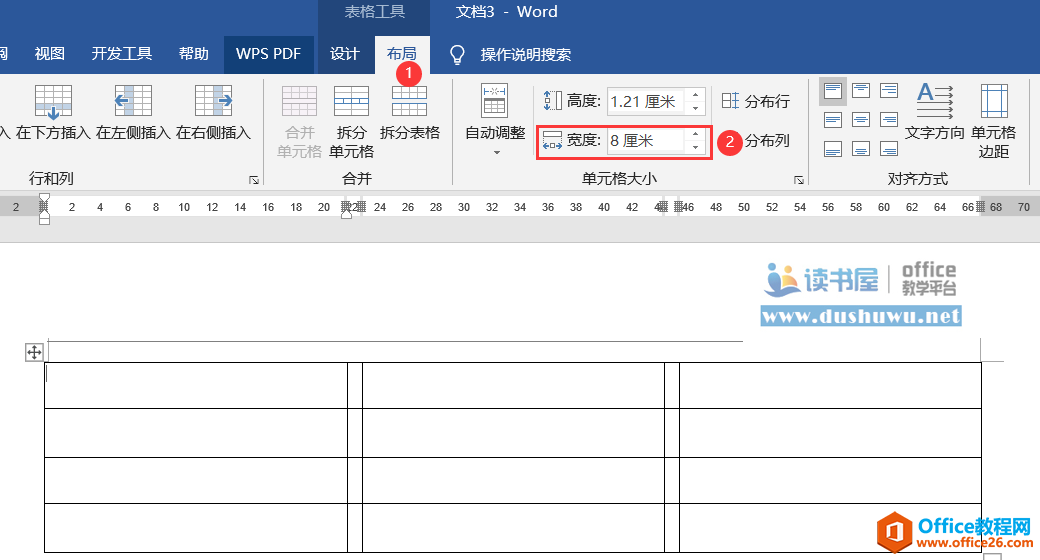This screenshot has width=1040, height=560.
Task: Align cell text center
Action: click(x=861, y=119)
